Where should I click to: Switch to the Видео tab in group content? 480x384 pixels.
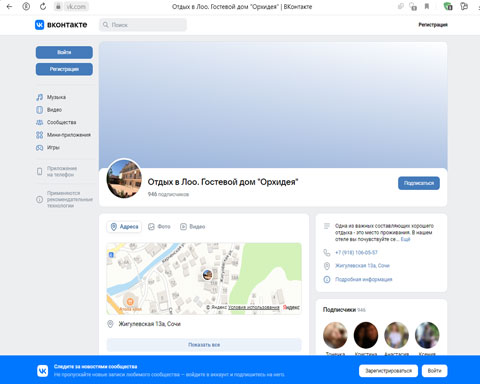pos(193,227)
